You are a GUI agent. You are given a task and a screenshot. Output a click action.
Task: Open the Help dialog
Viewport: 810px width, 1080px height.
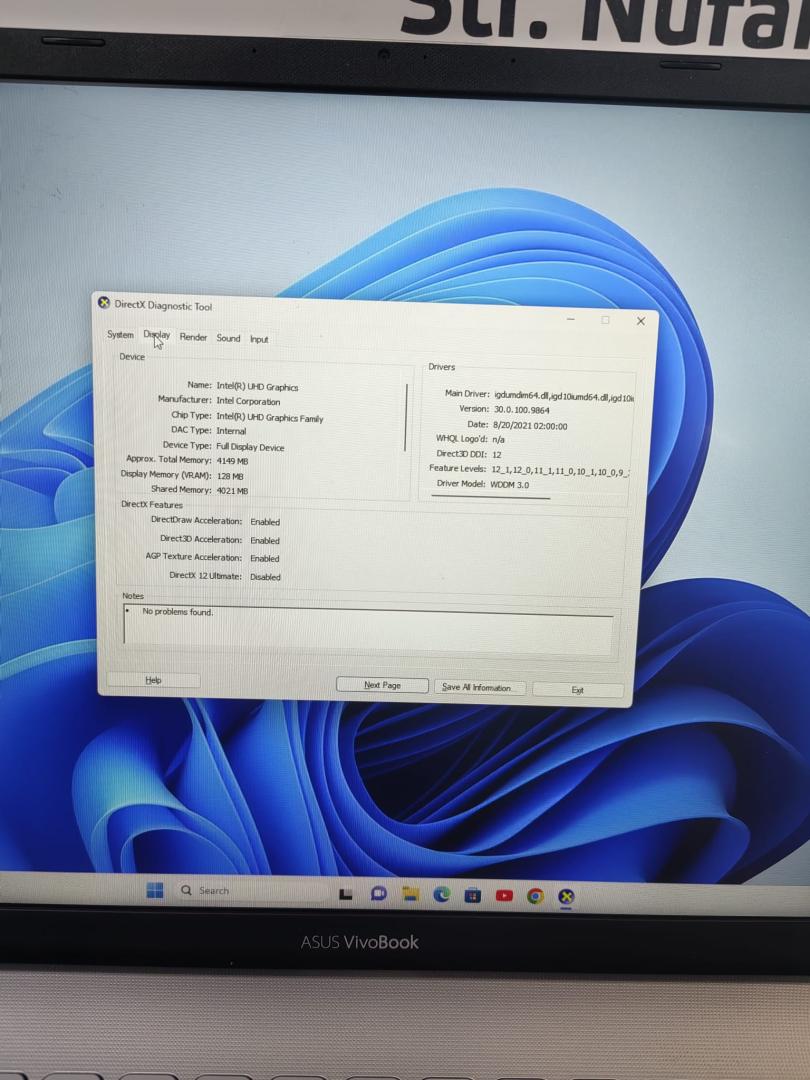(153, 679)
